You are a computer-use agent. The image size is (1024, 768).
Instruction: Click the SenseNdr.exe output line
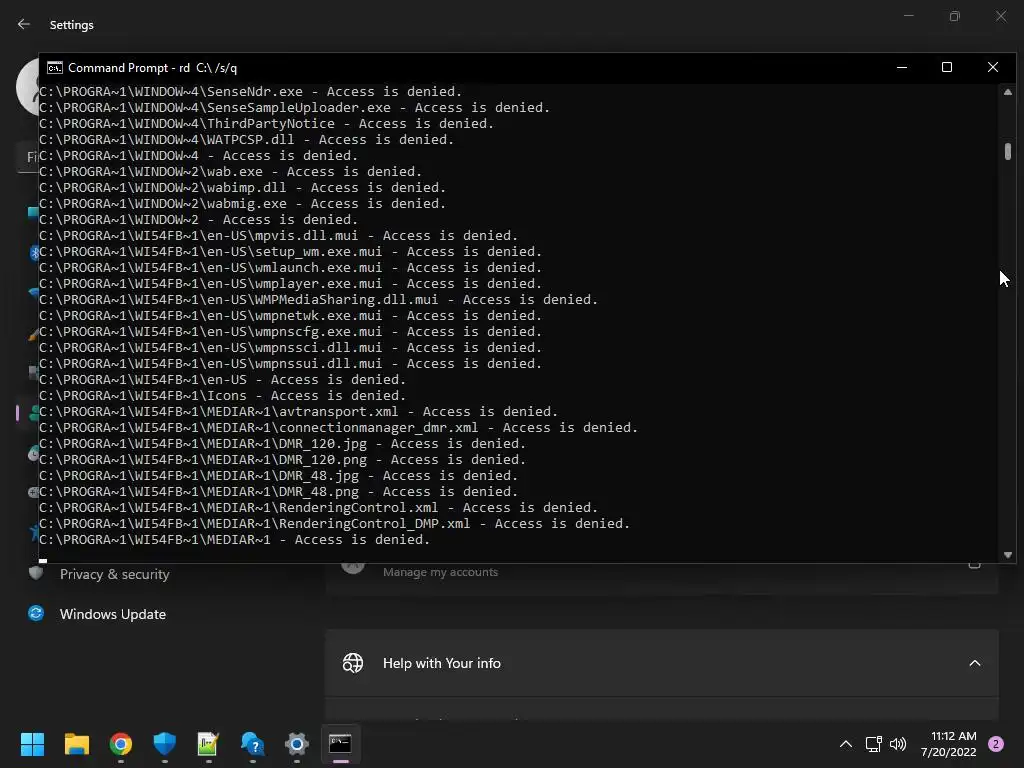click(x=251, y=91)
